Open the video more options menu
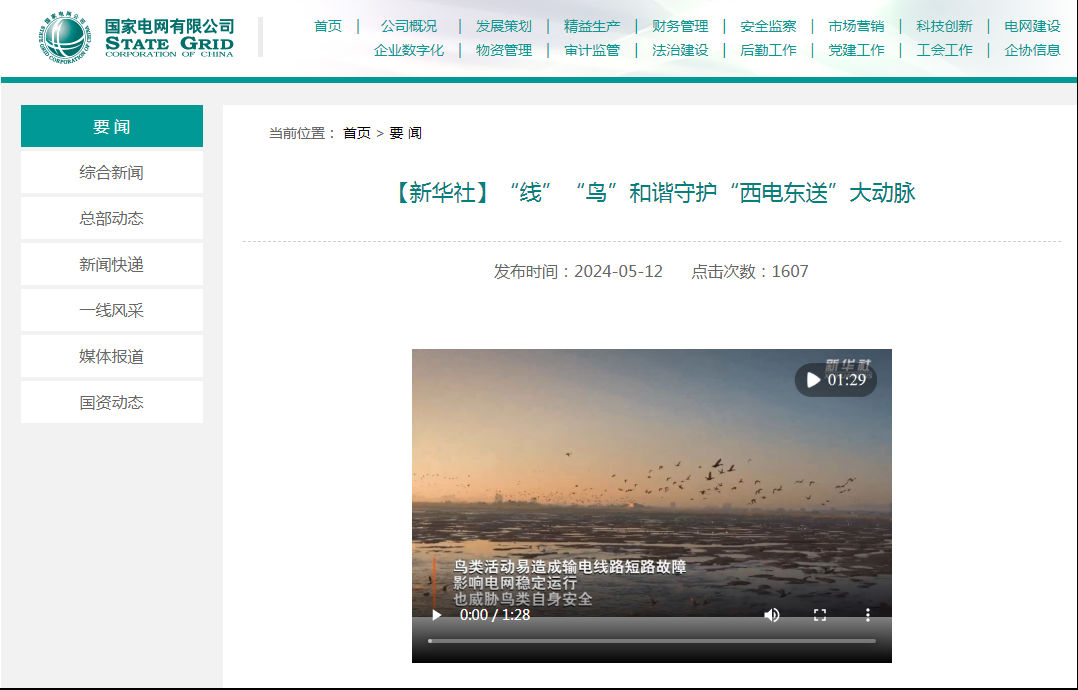The width and height of the screenshot is (1078, 690). (868, 615)
